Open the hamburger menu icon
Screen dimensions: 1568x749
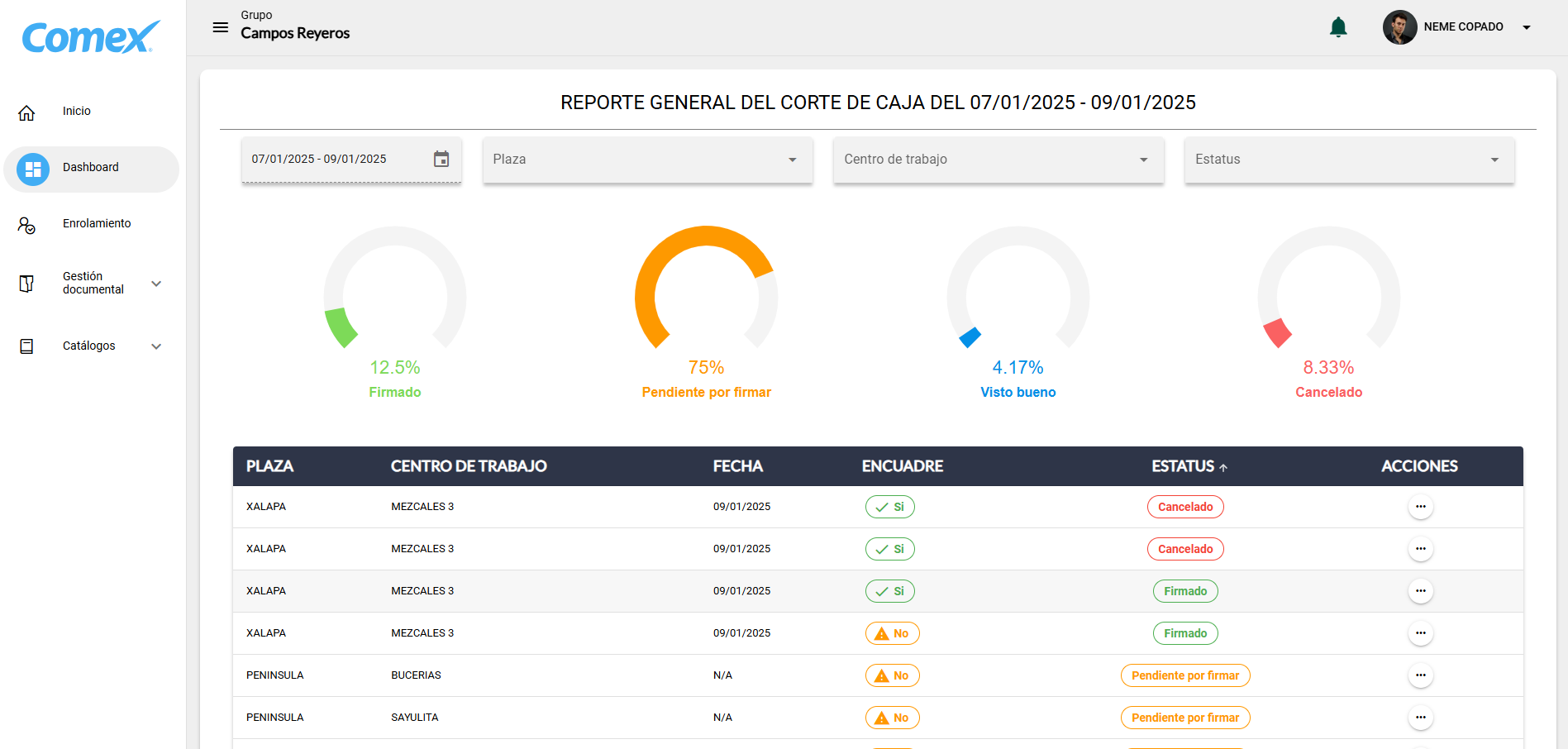220,27
